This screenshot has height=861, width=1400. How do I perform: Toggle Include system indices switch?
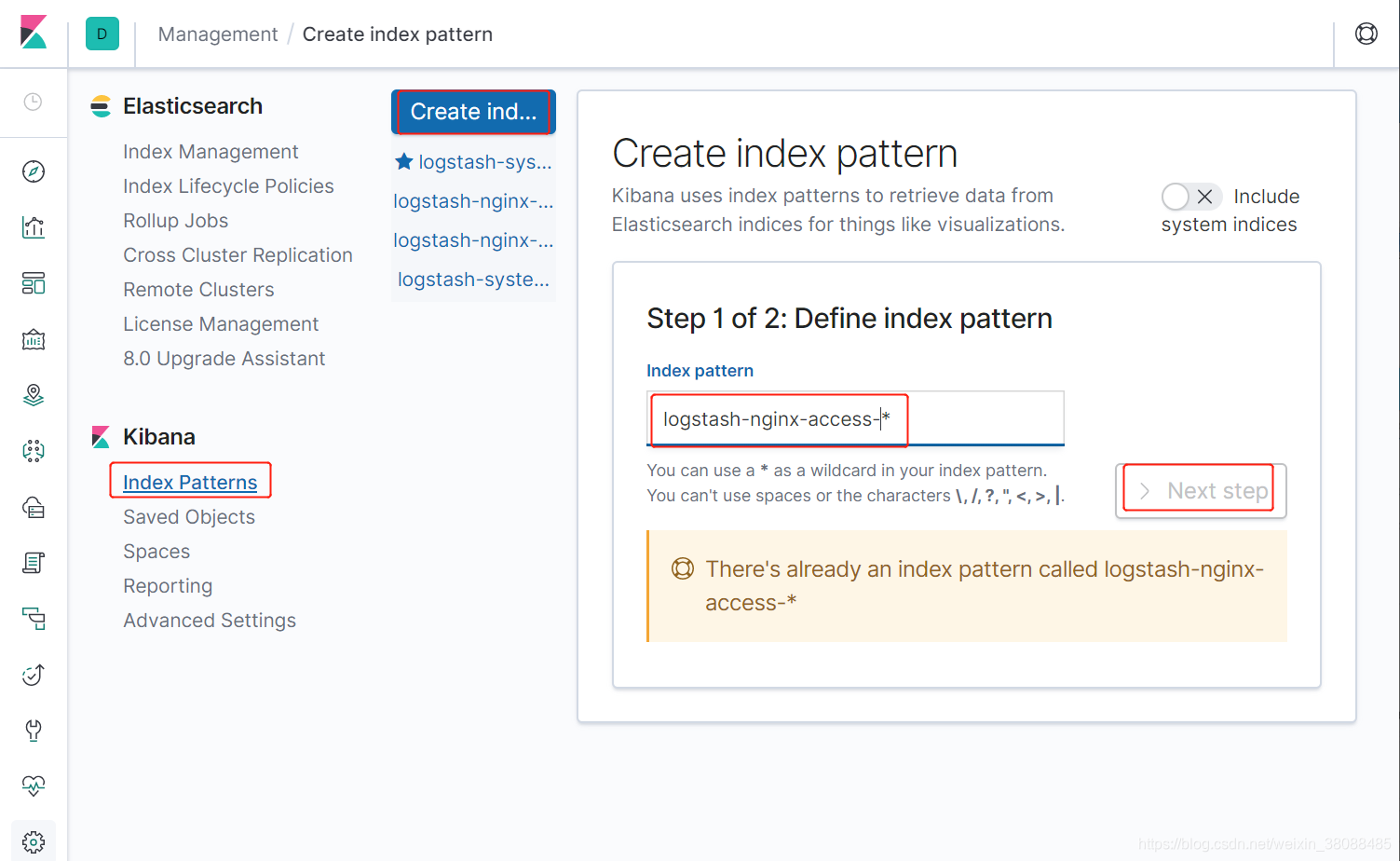1191,197
